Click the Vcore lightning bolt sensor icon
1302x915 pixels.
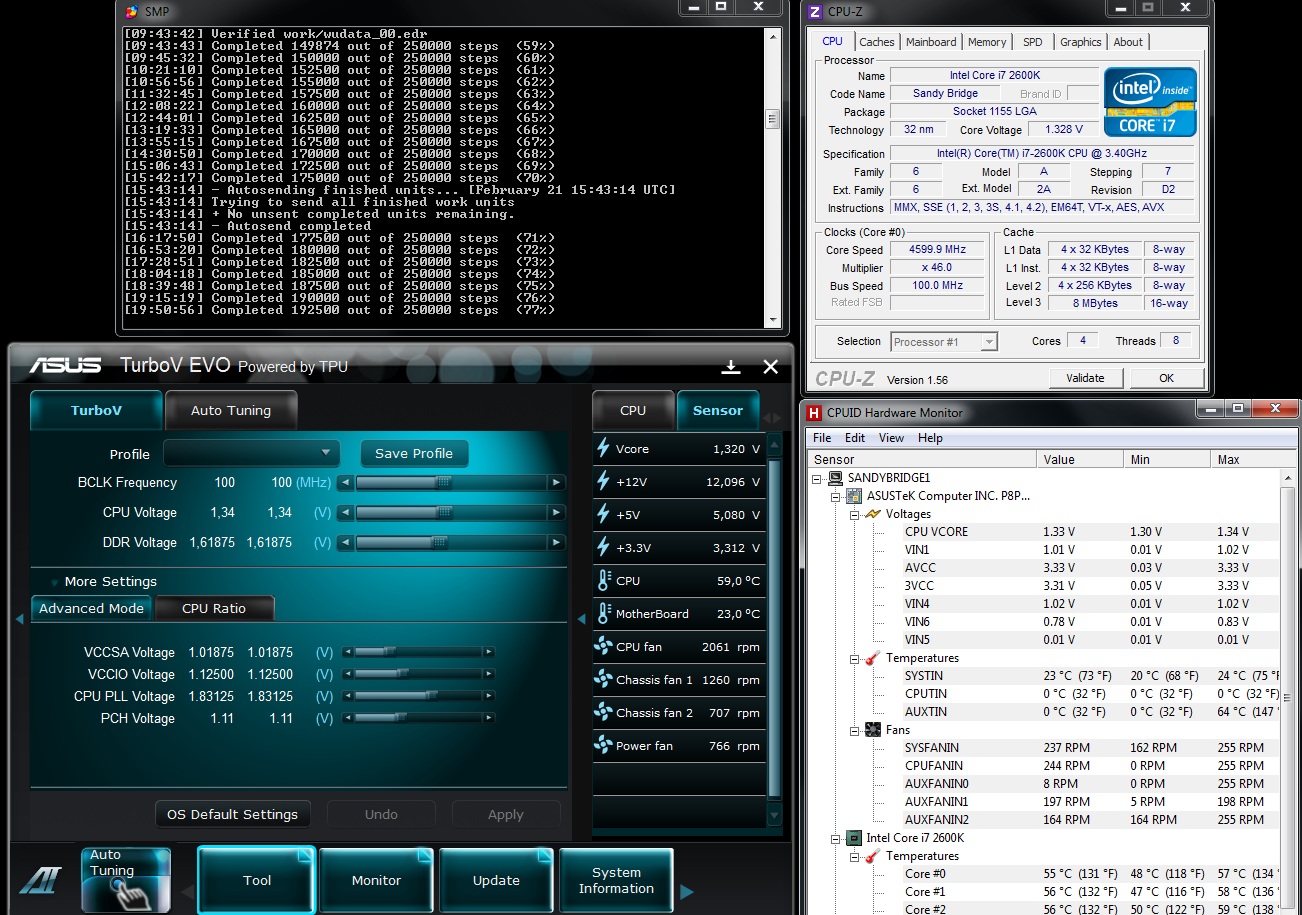603,449
